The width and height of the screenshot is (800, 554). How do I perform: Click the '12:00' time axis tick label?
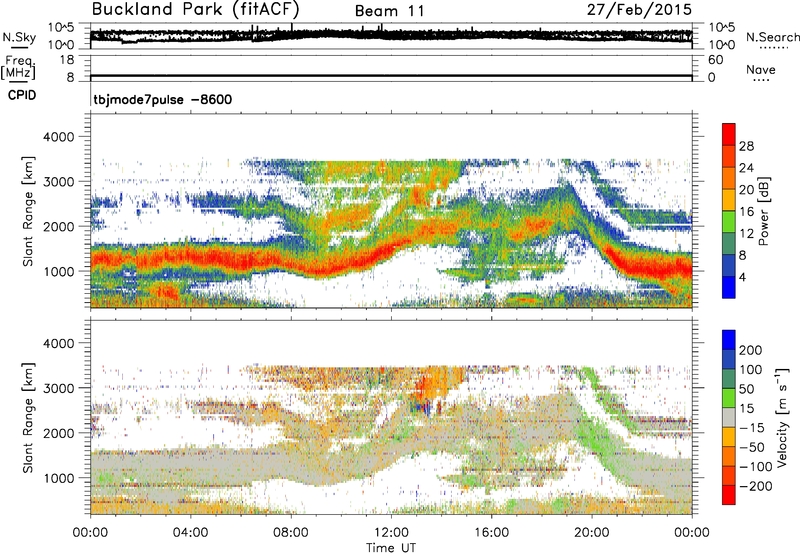coord(391,533)
